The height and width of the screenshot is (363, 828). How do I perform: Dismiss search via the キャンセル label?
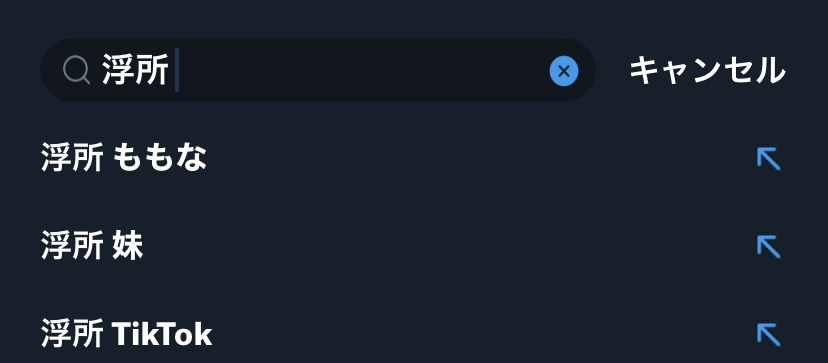708,70
